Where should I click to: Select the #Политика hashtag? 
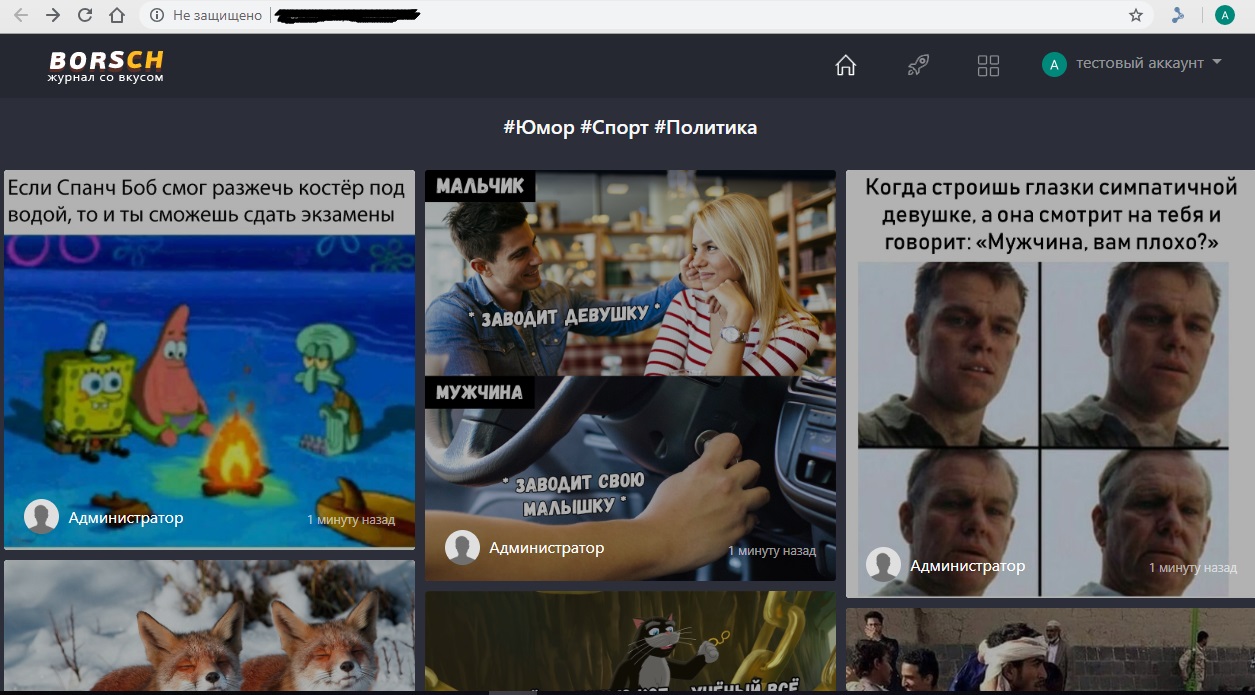705,128
